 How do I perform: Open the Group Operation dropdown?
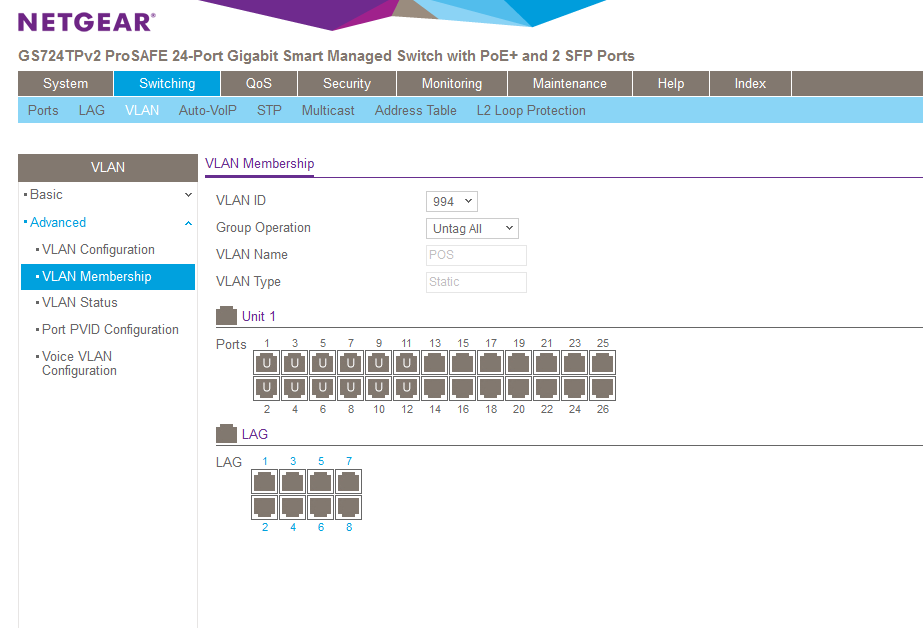coord(472,229)
